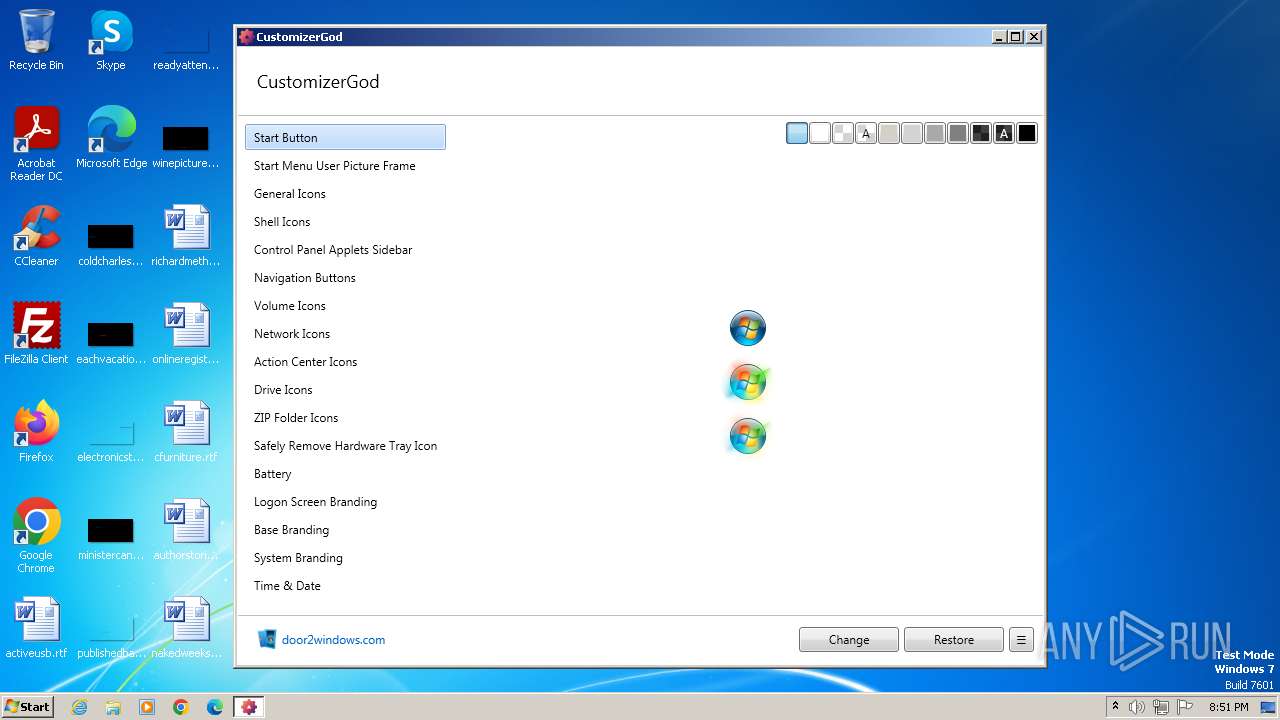This screenshot has width=1280, height=720.
Task: Click the Restore button
Action: [x=954, y=640]
